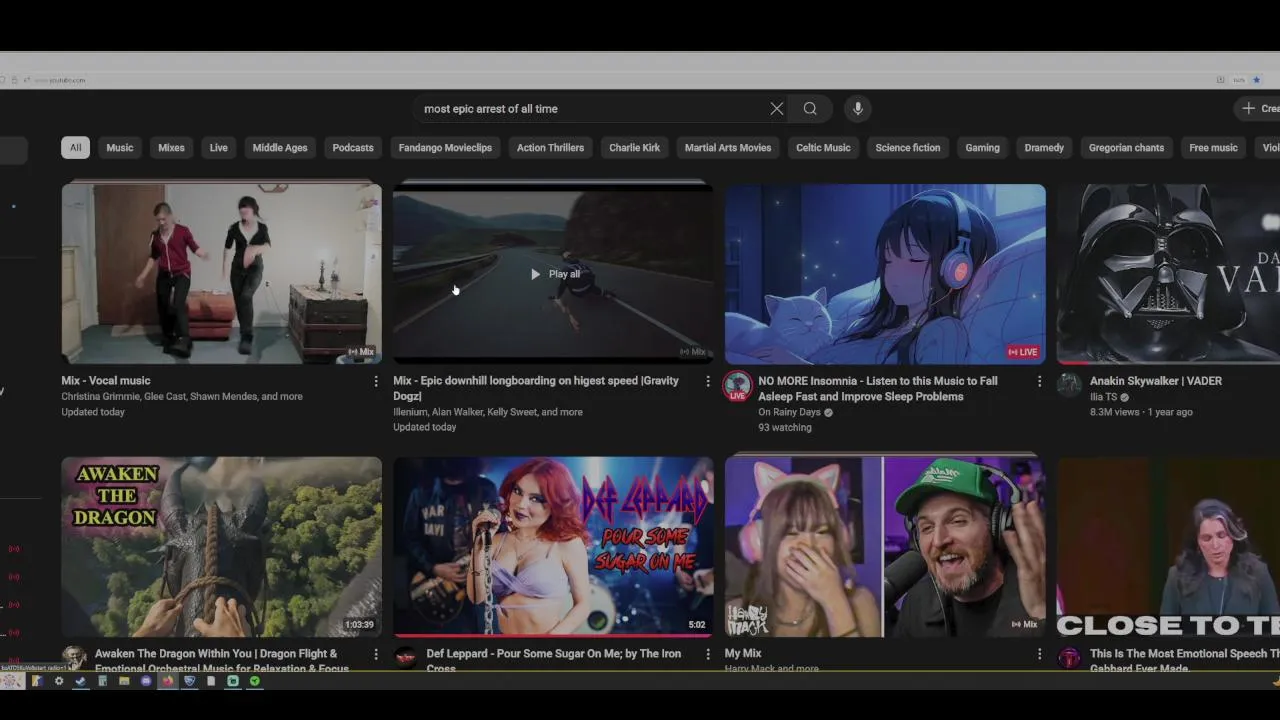
Task: Open the Mix - Vocal music title
Action: (106, 381)
